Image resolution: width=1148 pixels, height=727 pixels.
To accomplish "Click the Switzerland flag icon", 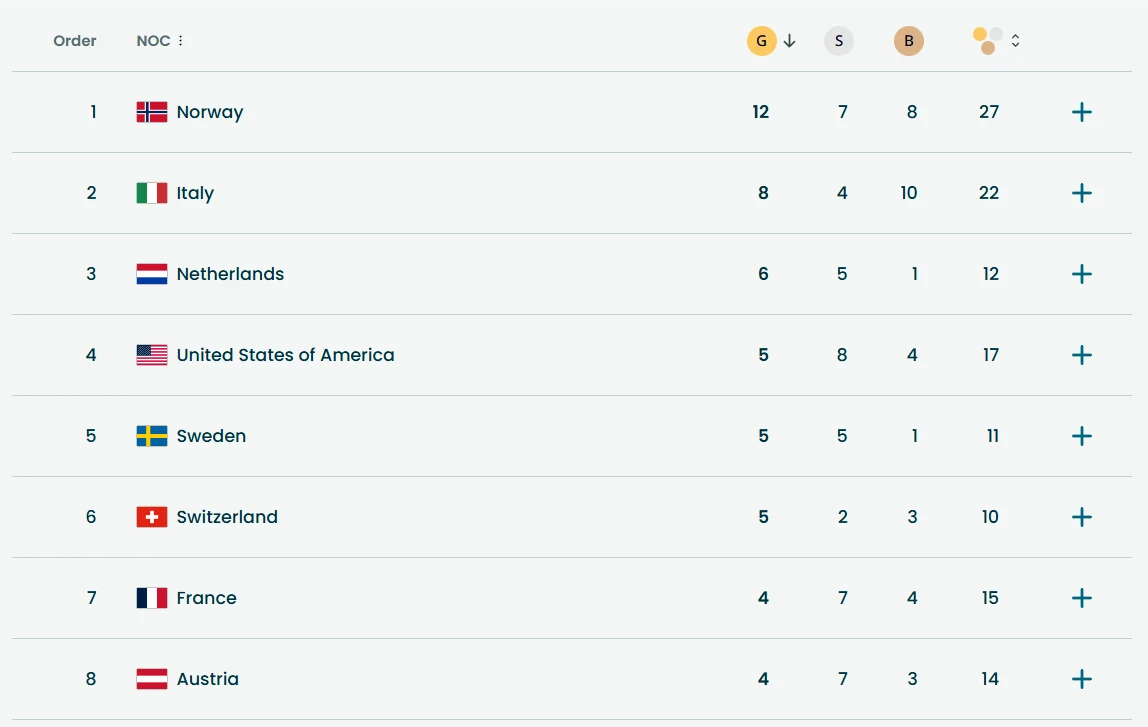I will pyautogui.click(x=151, y=517).
